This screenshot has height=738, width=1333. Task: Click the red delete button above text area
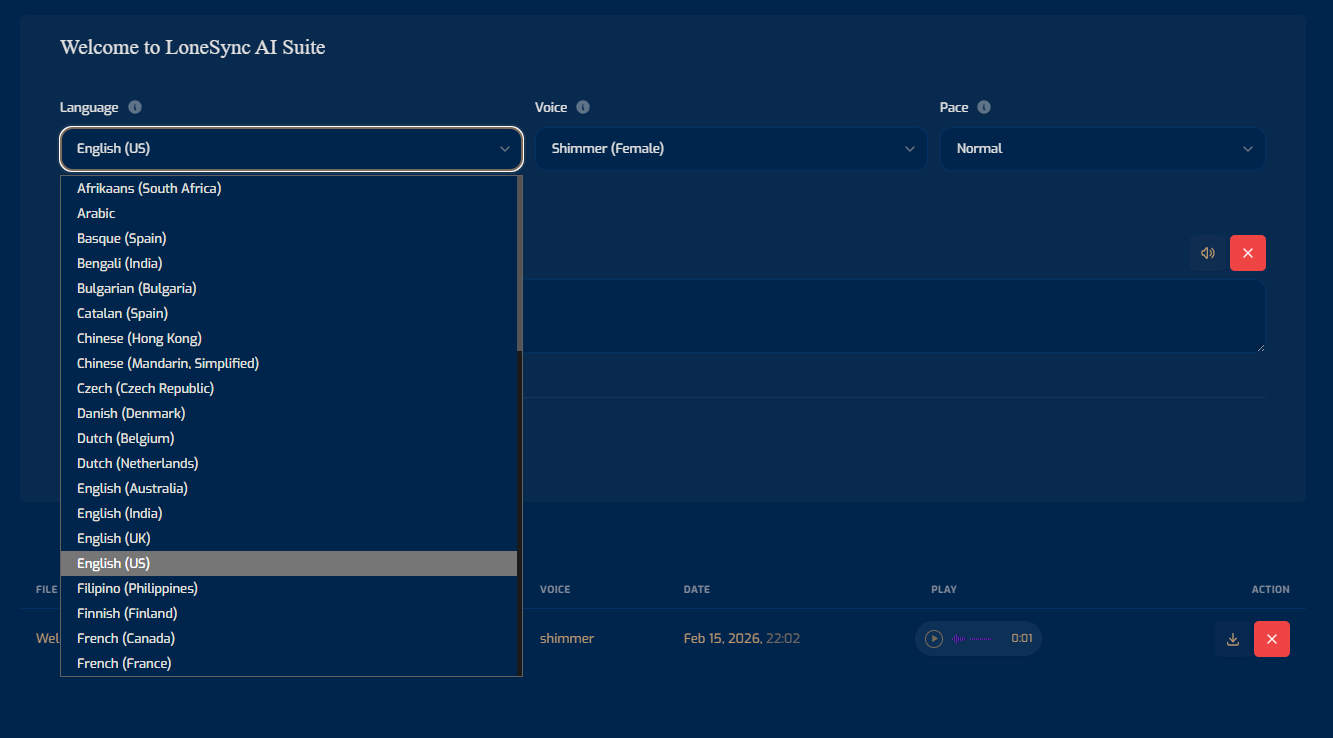coord(1248,253)
